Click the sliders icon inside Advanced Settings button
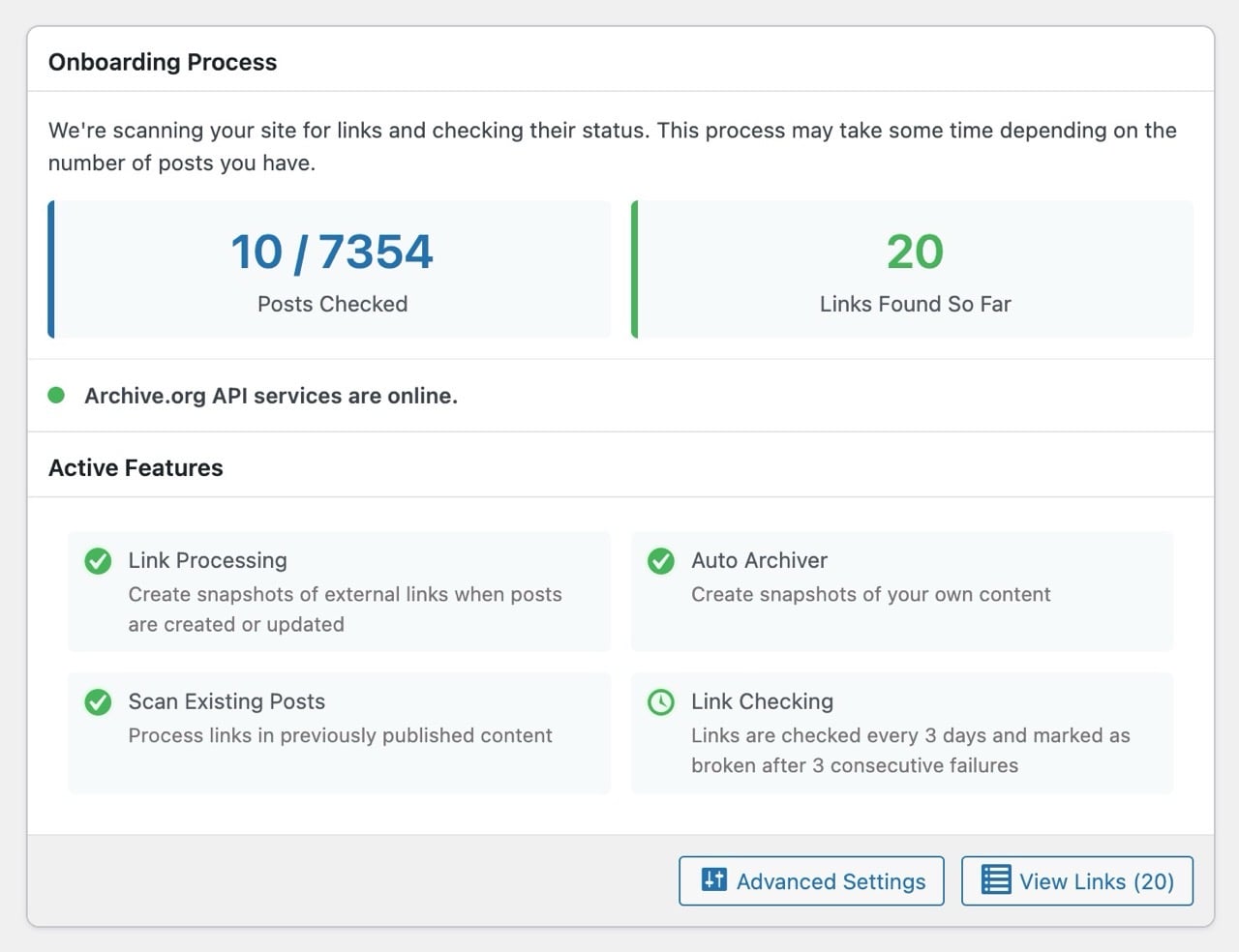Viewport: 1239px width, 952px height. point(712,880)
